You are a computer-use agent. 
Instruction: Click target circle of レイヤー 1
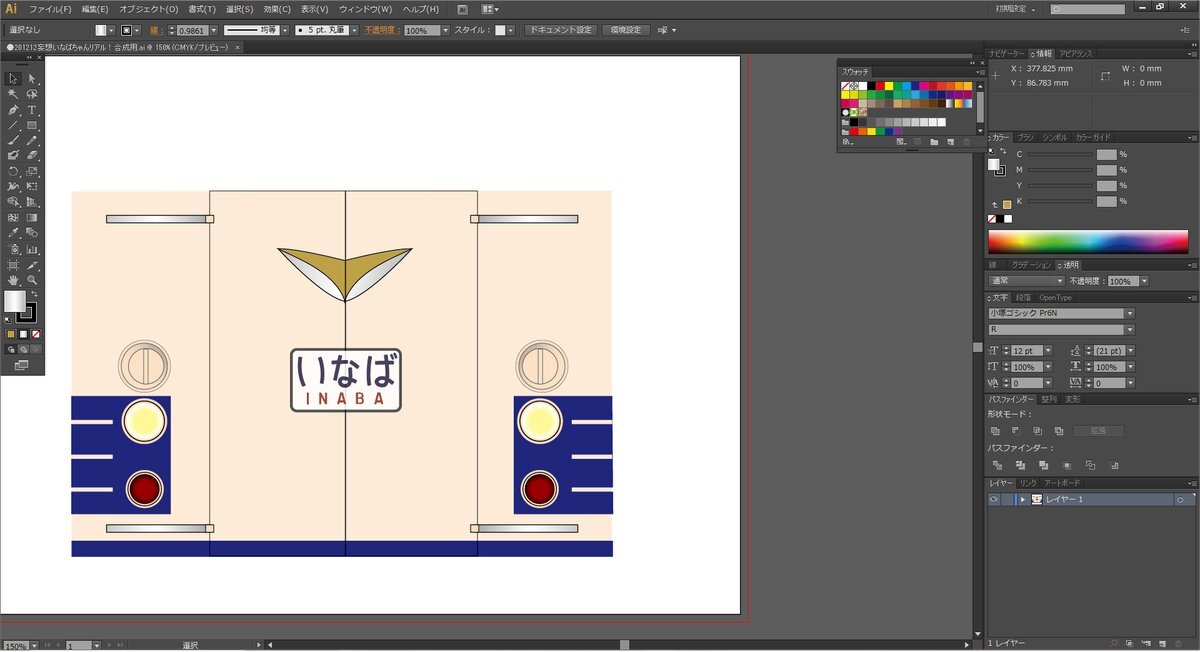1180,499
